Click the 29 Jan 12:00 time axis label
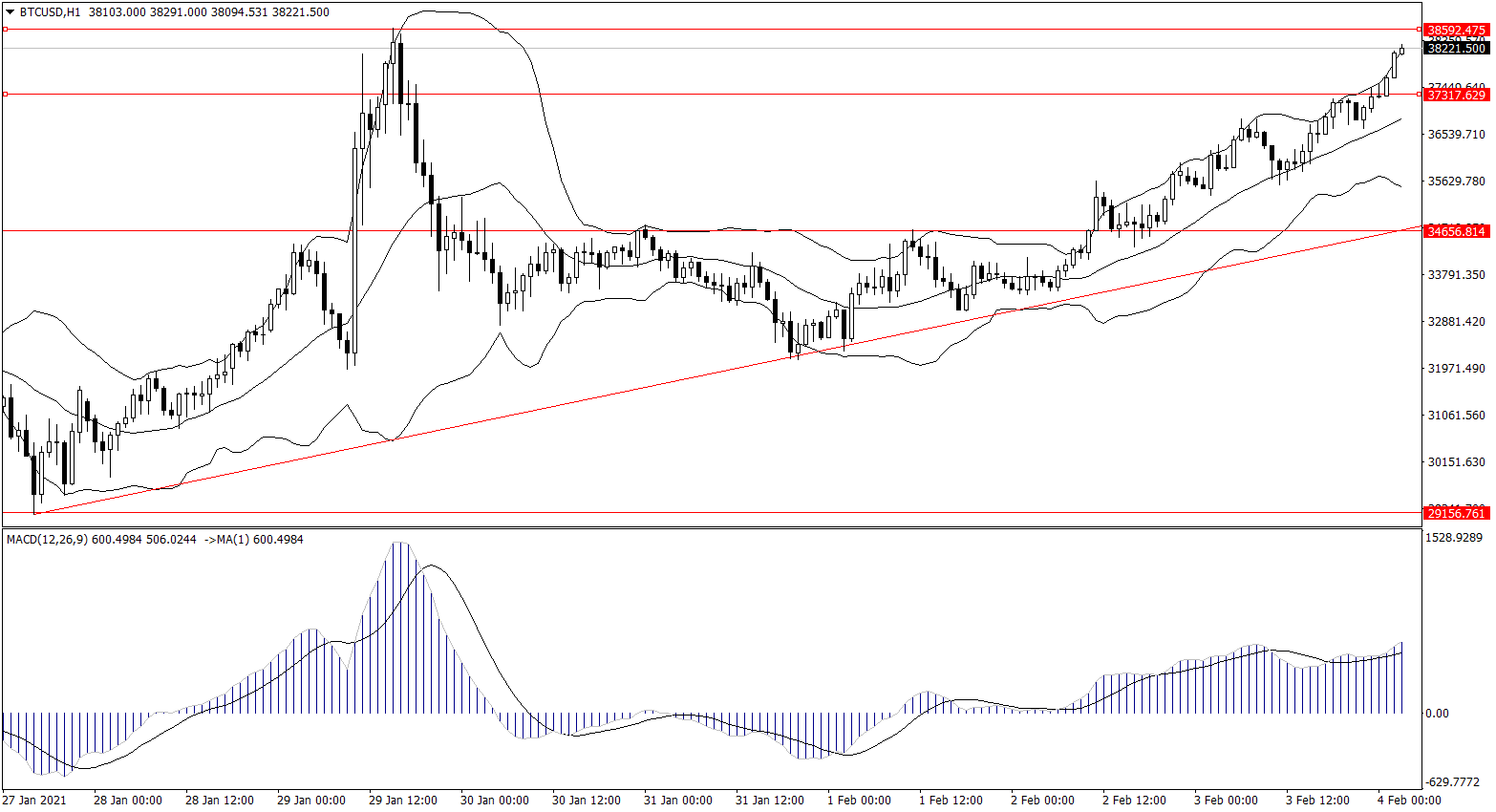1496x812 pixels. pos(402,801)
